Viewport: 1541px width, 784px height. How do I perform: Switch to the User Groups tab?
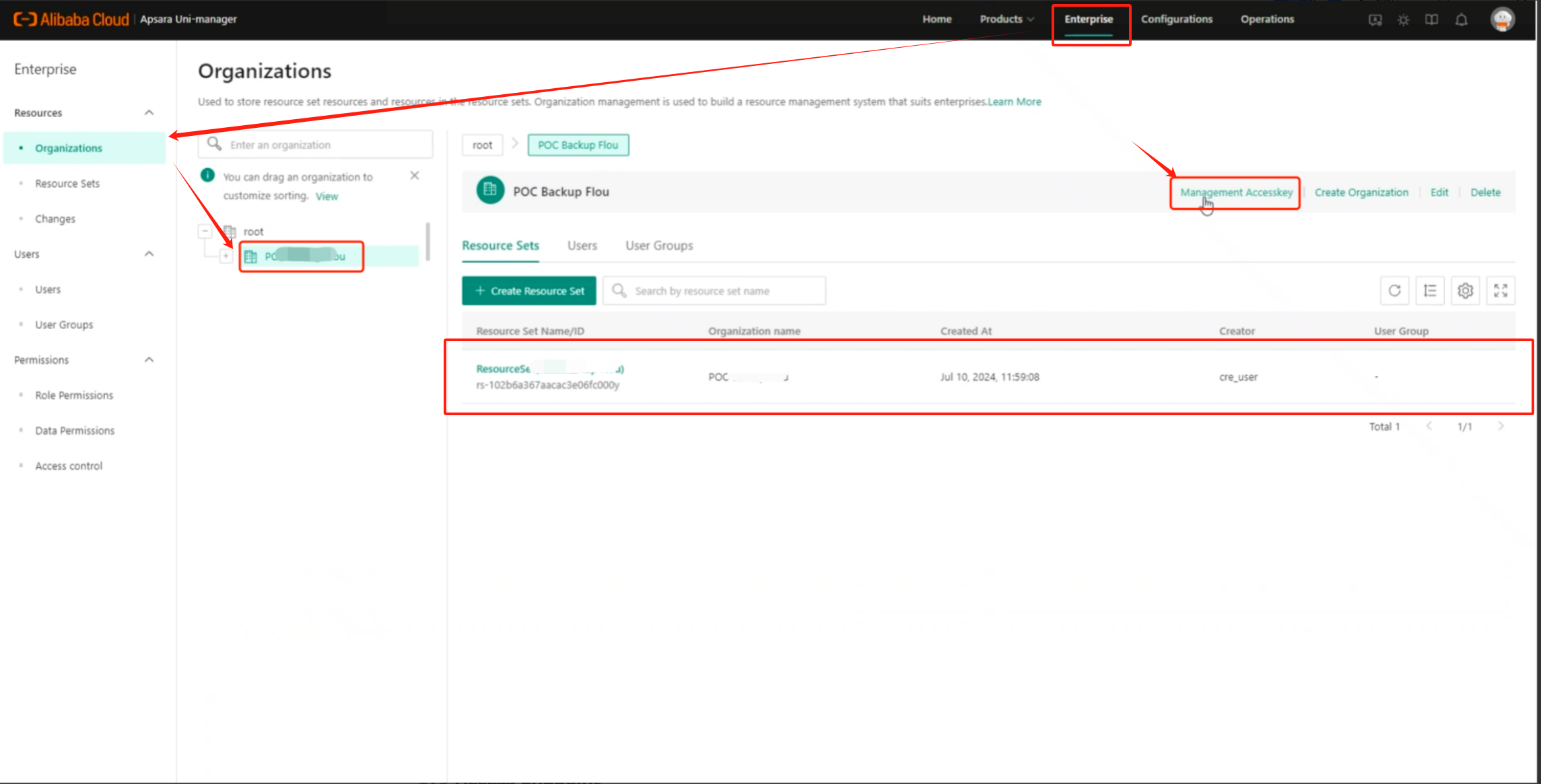(659, 246)
